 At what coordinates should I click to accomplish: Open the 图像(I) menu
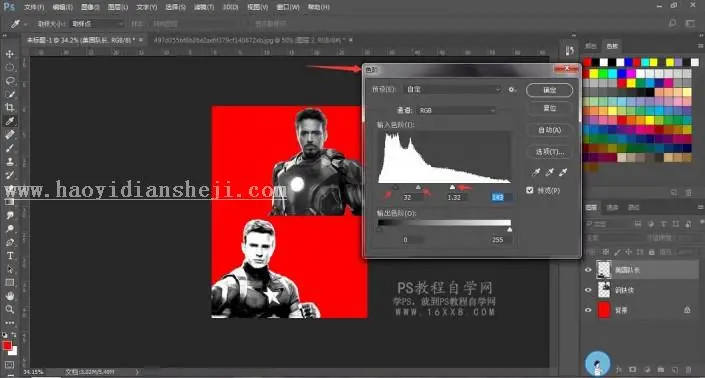(90, 7)
